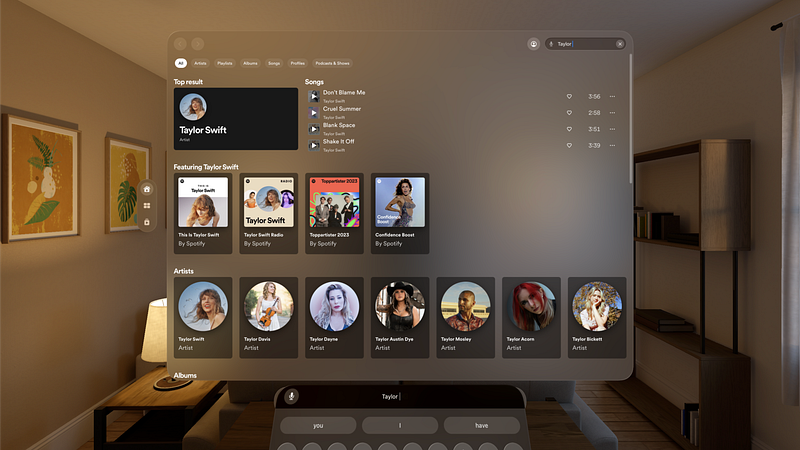
Task: Open more options for Blank Space
Action: 613,129
